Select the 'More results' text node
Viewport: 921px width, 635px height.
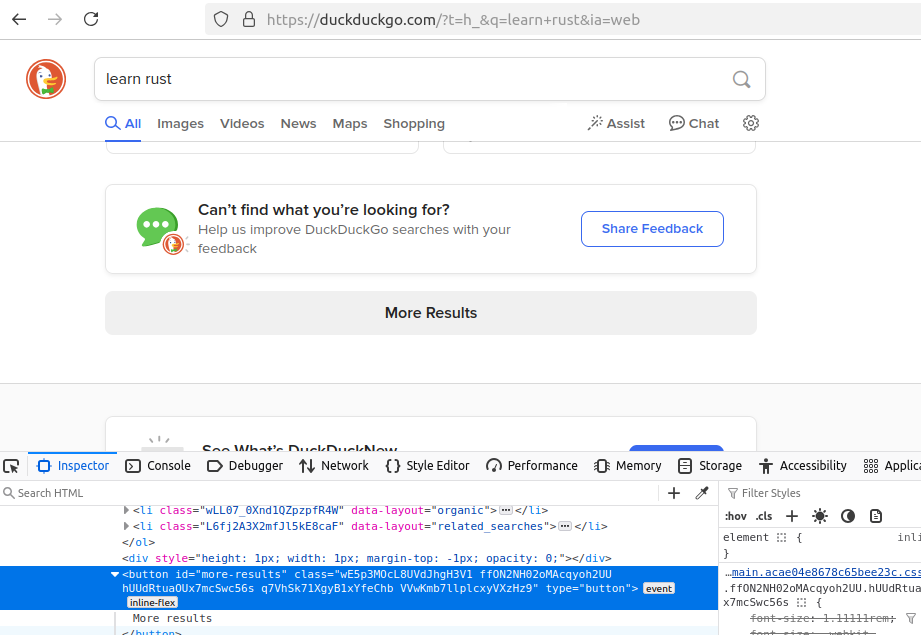(172, 618)
